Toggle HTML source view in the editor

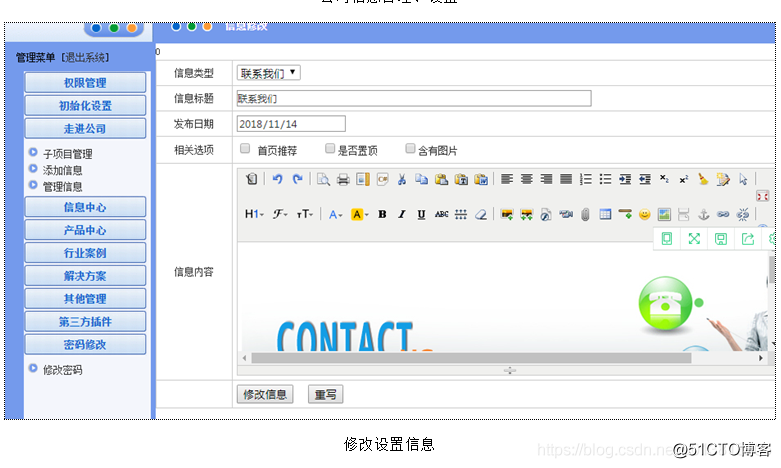(252, 179)
